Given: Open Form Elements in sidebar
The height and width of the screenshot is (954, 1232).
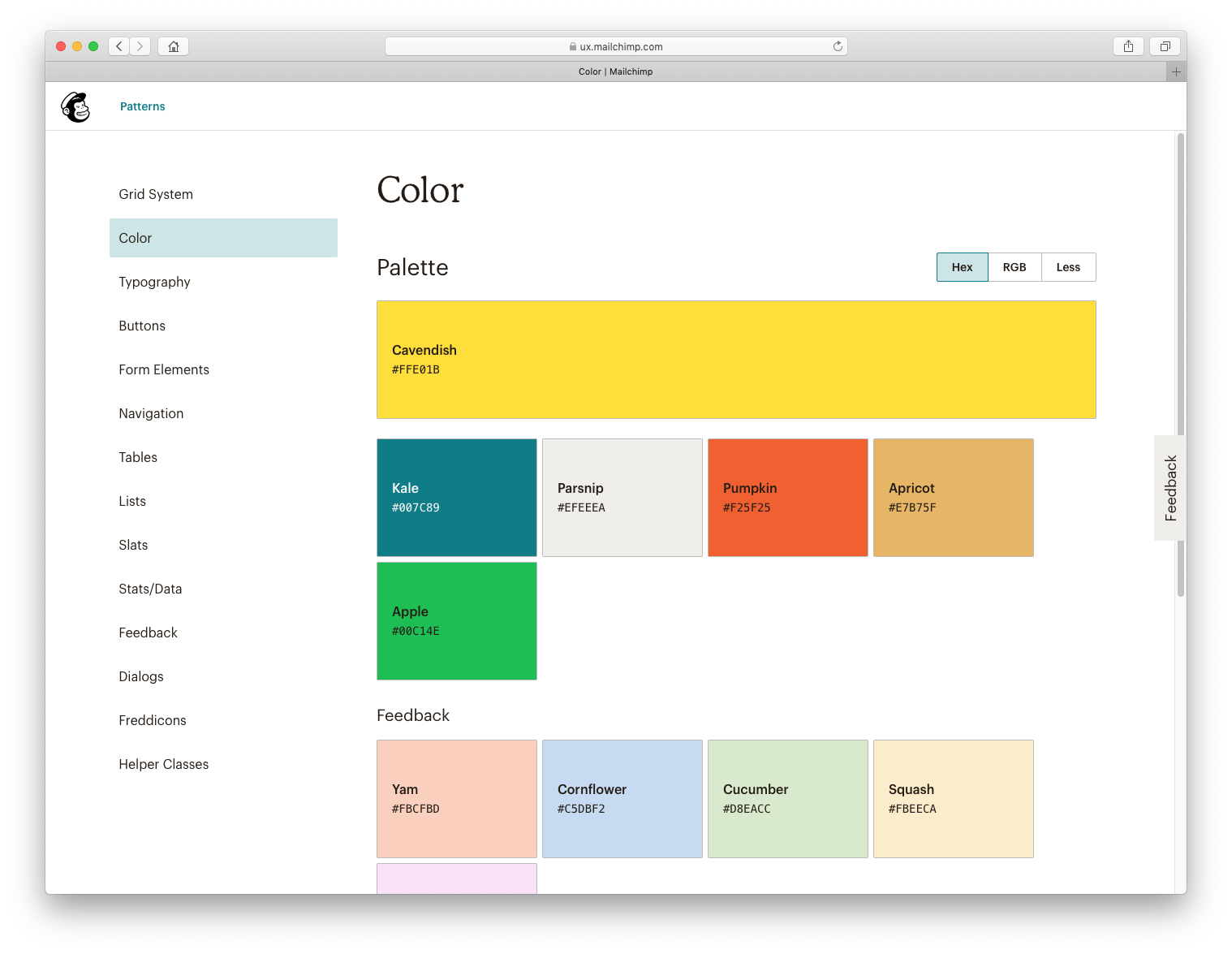Looking at the screenshot, I should (x=223, y=369).
